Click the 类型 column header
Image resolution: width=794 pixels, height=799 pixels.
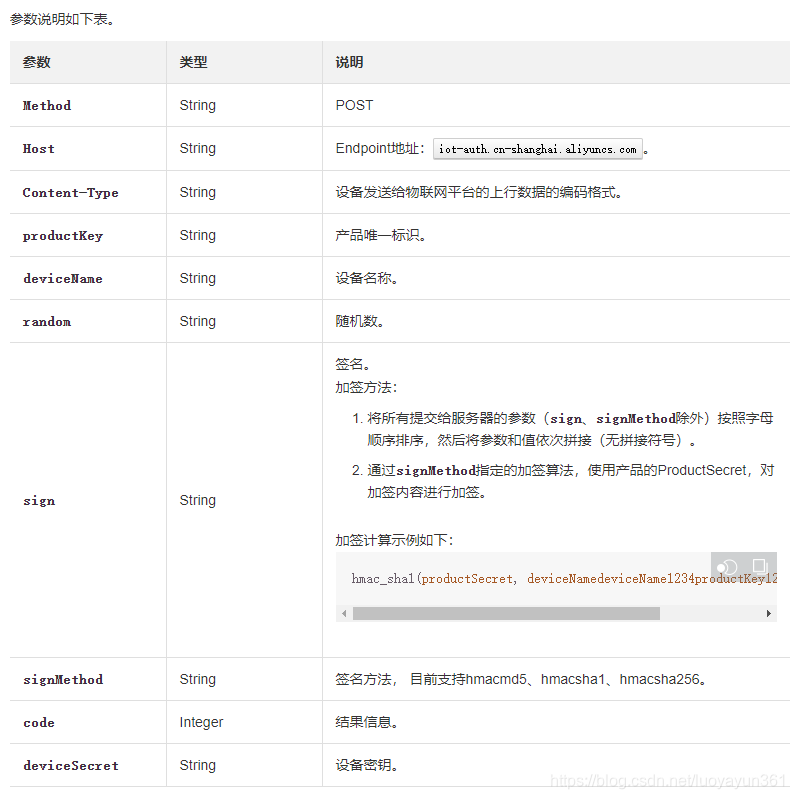coord(193,62)
